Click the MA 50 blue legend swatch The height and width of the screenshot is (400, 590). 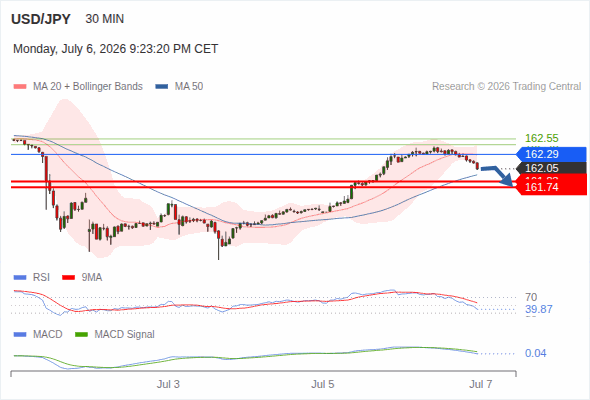coord(162,87)
